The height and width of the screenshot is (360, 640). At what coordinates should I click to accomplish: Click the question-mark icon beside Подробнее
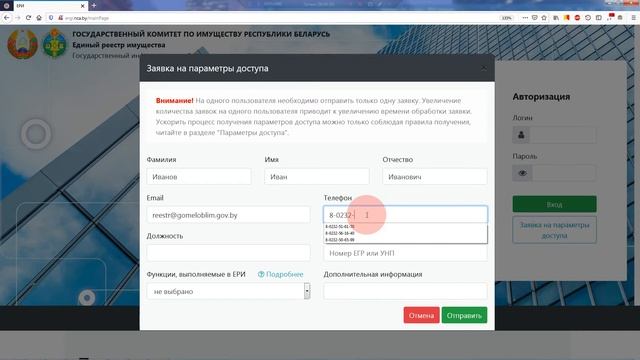point(261,274)
